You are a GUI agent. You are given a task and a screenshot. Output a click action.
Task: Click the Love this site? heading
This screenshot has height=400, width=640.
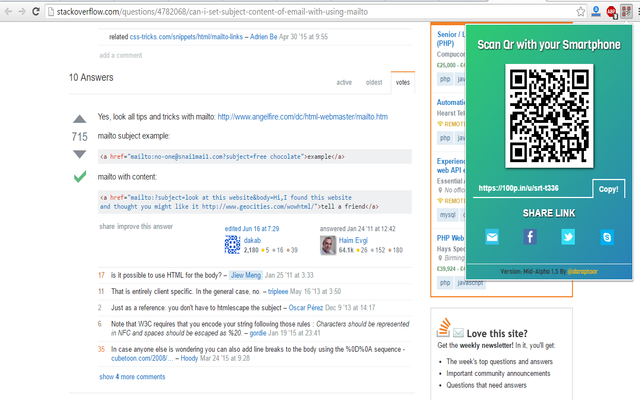[x=497, y=333]
